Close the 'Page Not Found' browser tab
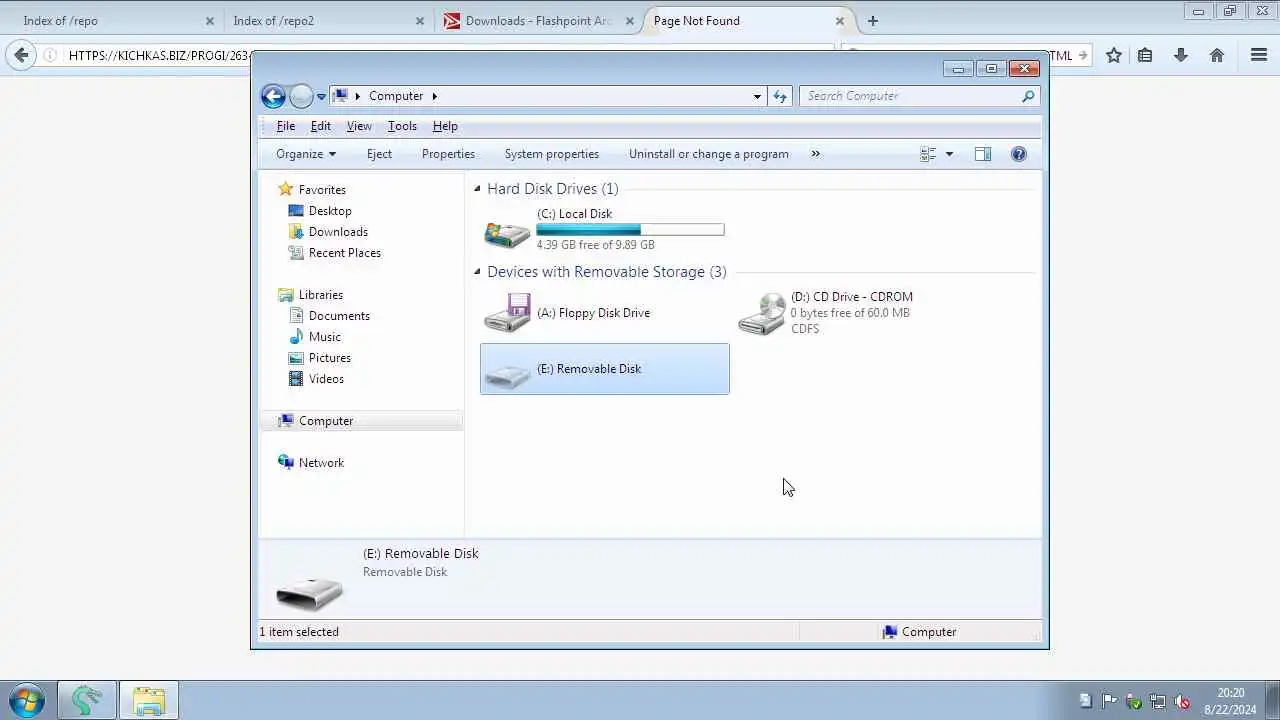The image size is (1280, 720). click(840, 21)
